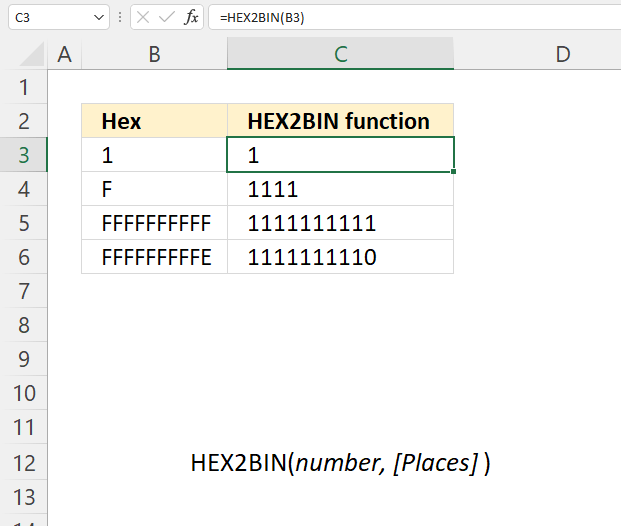Screen dimensions: 621x526
Task: Click the Cancel X icon in formula bar
Action: point(143,17)
